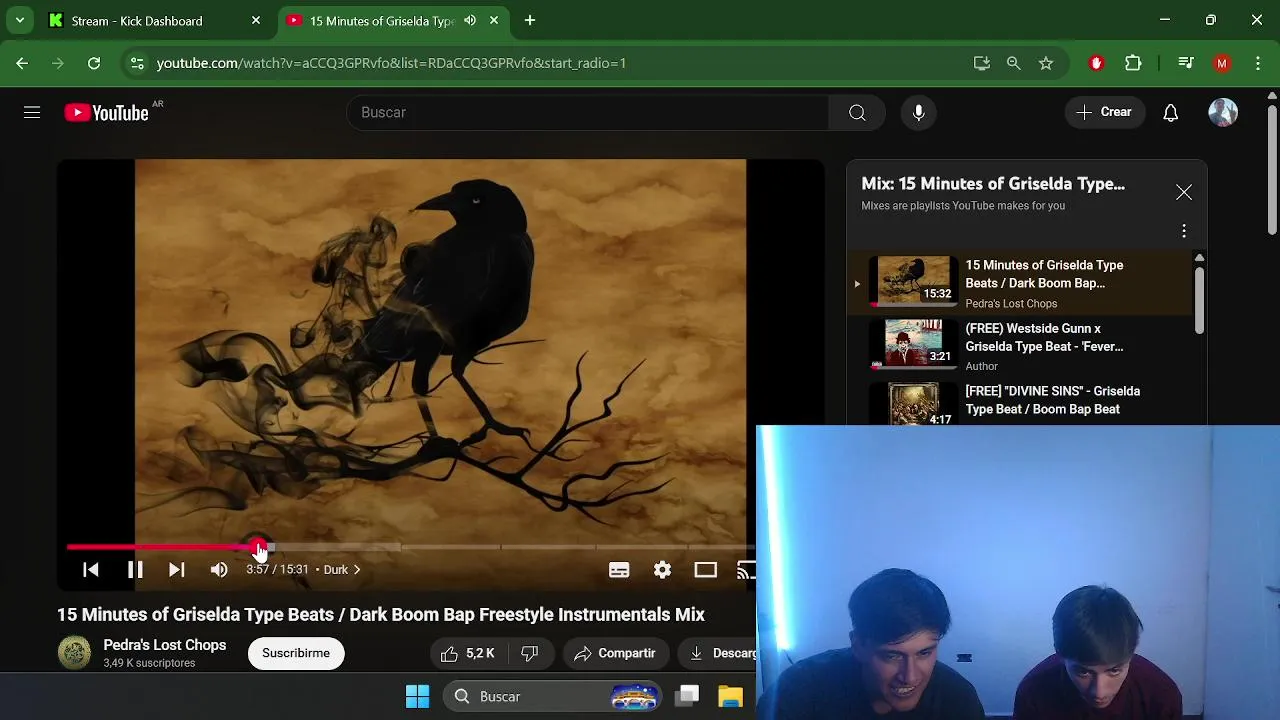This screenshot has height=720, width=1280.
Task: Start voice search with the microphone
Action: click(918, 113)
